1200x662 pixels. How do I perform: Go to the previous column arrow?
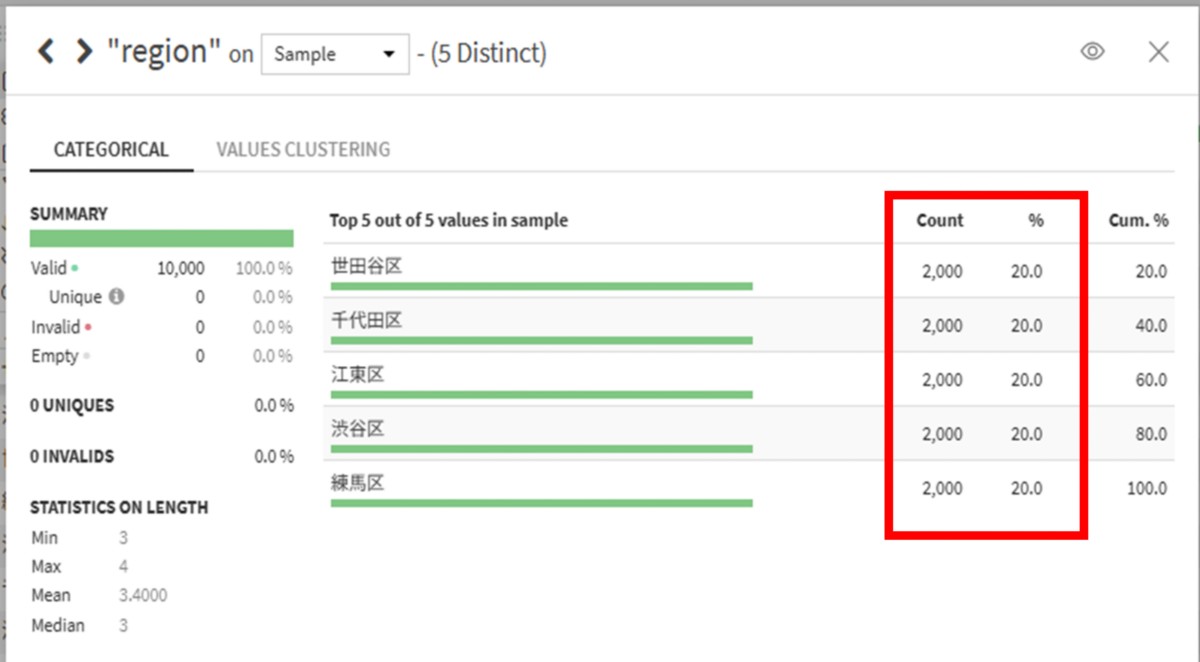click(45, 52)
